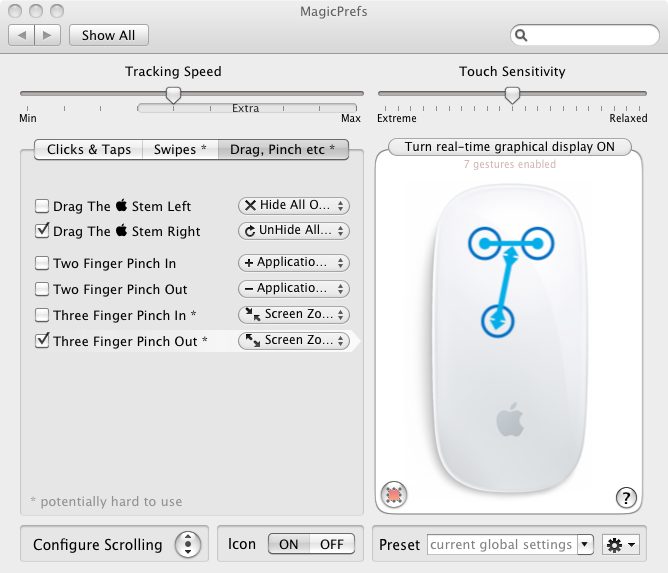Open the Hide All dropdown for Stem Left
This screenshot has height=573, width=668.
point(293,205)
